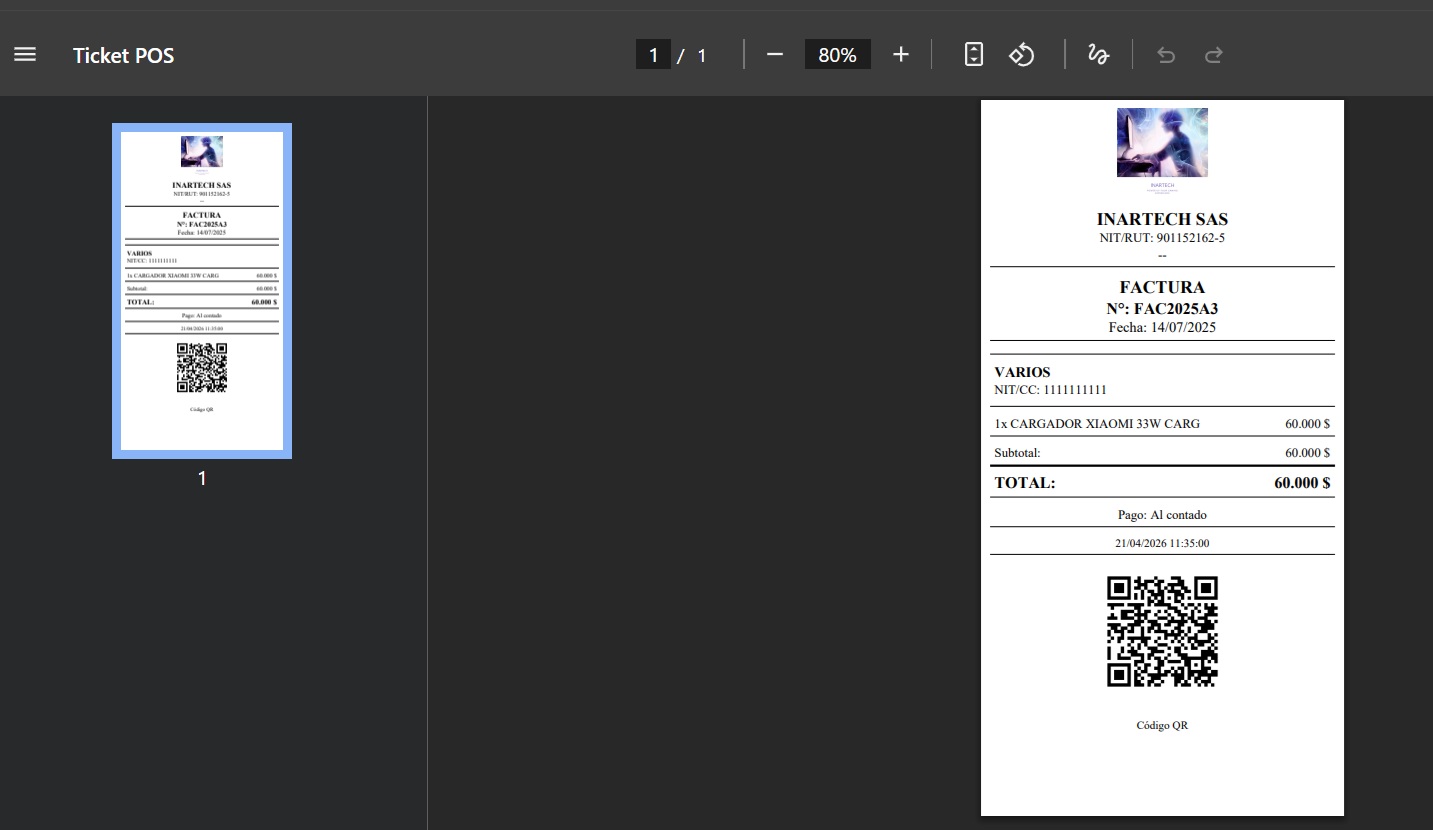Screen dimensions: 1433x830
Task: Click the bold TOTAL label on the receipt
Action: 1025,483
